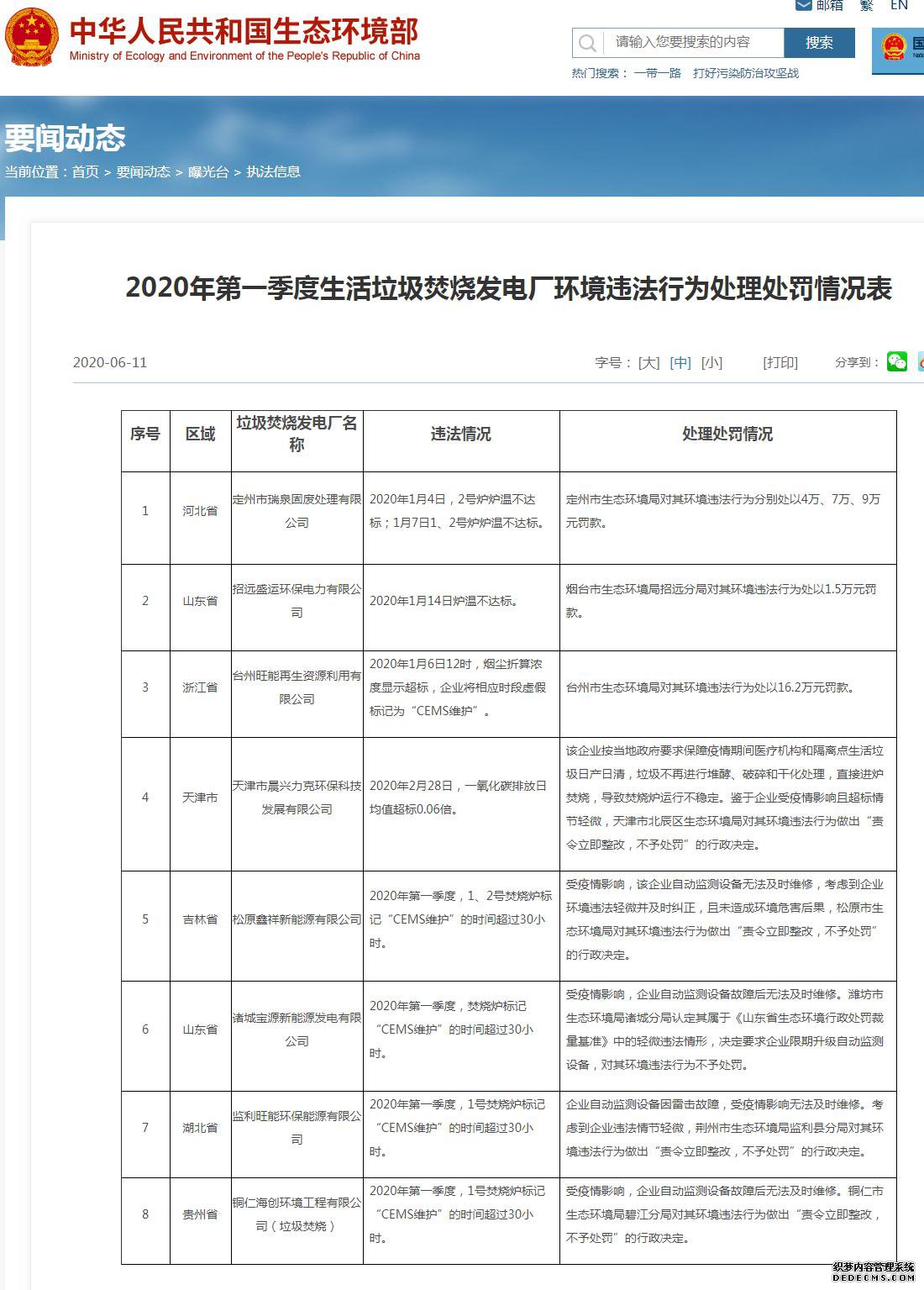The width and height of the screenshot is (924, 1290).
Task: Click 山东省 in the 招远盛运 row
Action: pyautogui.click(x=200, y=601)
